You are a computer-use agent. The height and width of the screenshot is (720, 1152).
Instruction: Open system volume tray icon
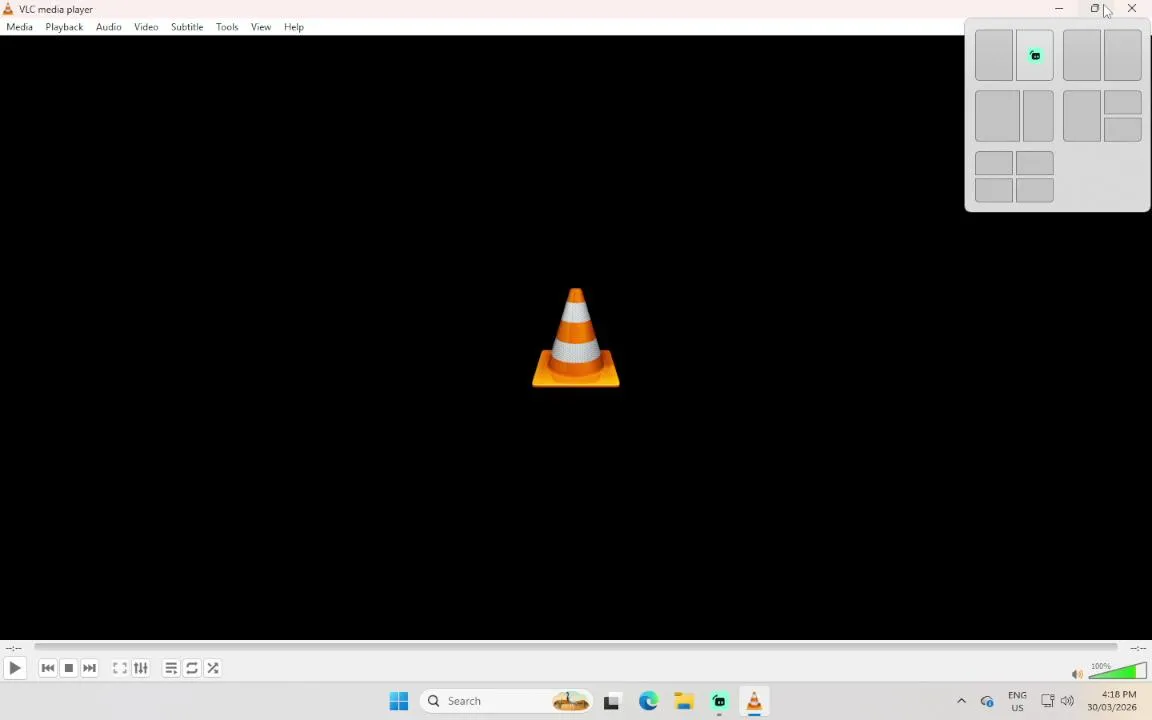point(1068,701)
